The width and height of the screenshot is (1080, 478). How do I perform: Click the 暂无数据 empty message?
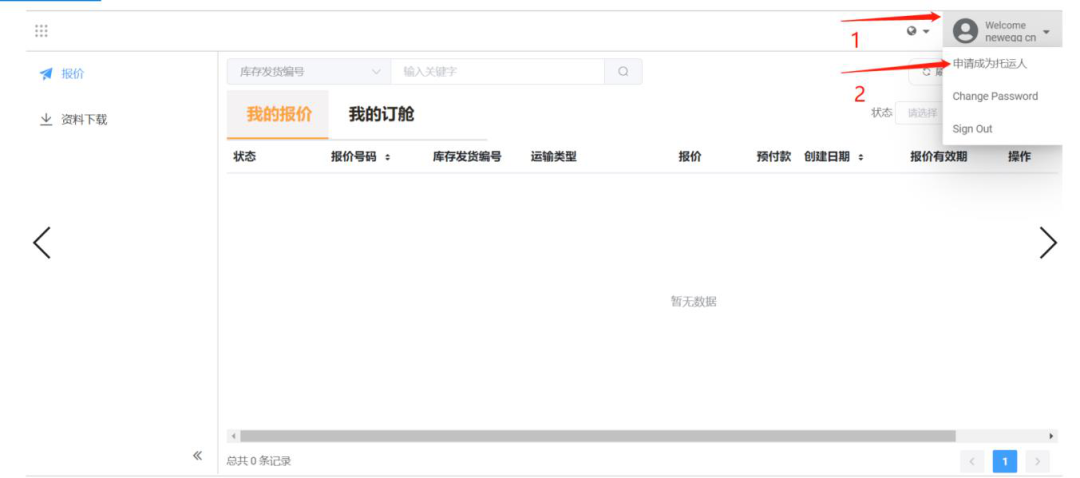(694, 301)
